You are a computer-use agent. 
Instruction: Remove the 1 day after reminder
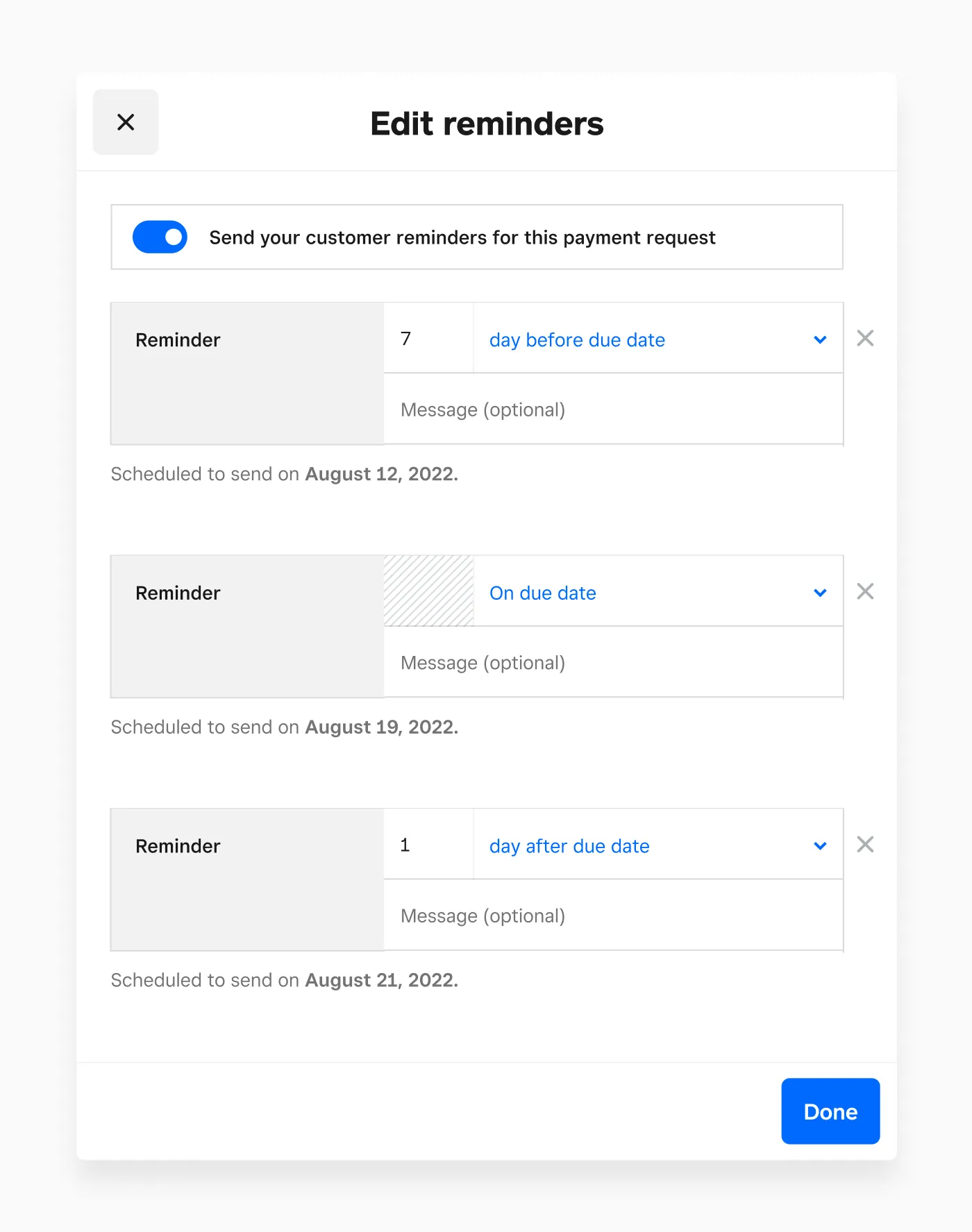pos(865,845)
